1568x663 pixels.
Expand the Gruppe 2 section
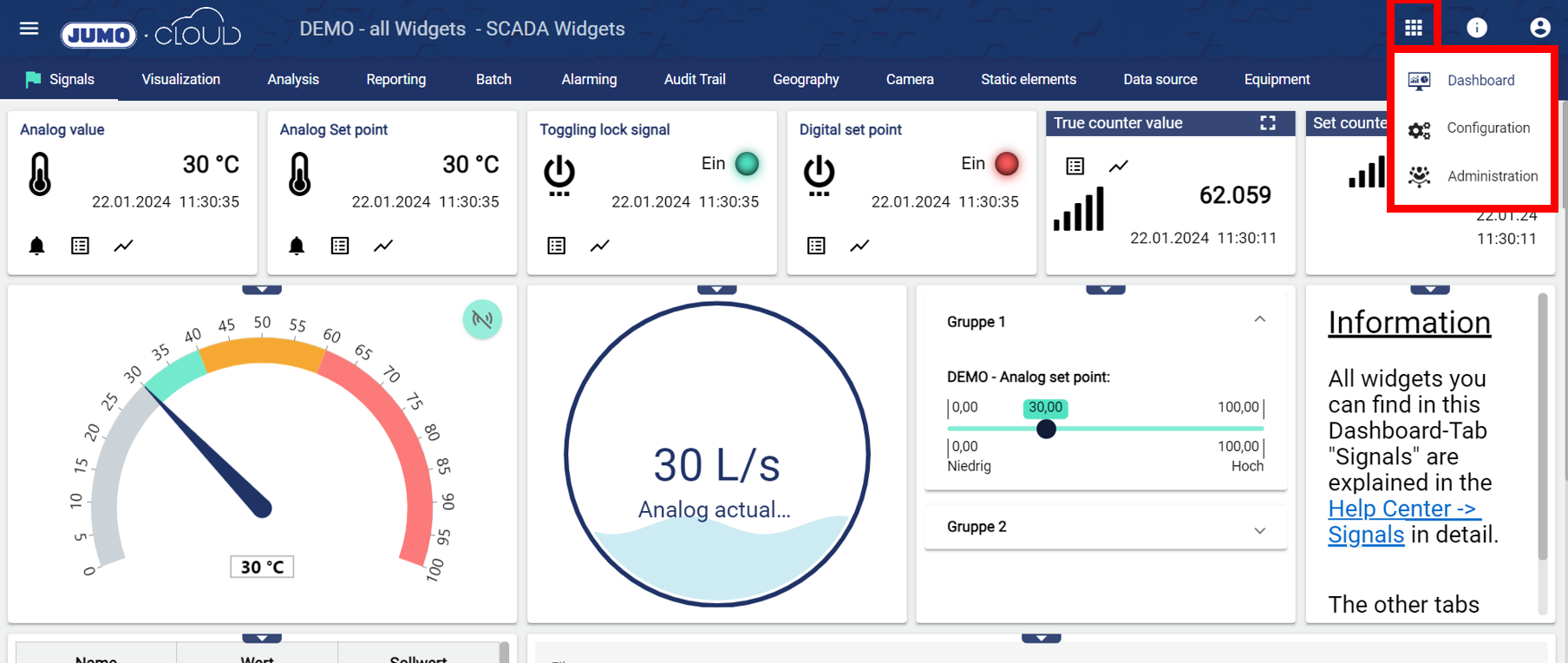1259,530
